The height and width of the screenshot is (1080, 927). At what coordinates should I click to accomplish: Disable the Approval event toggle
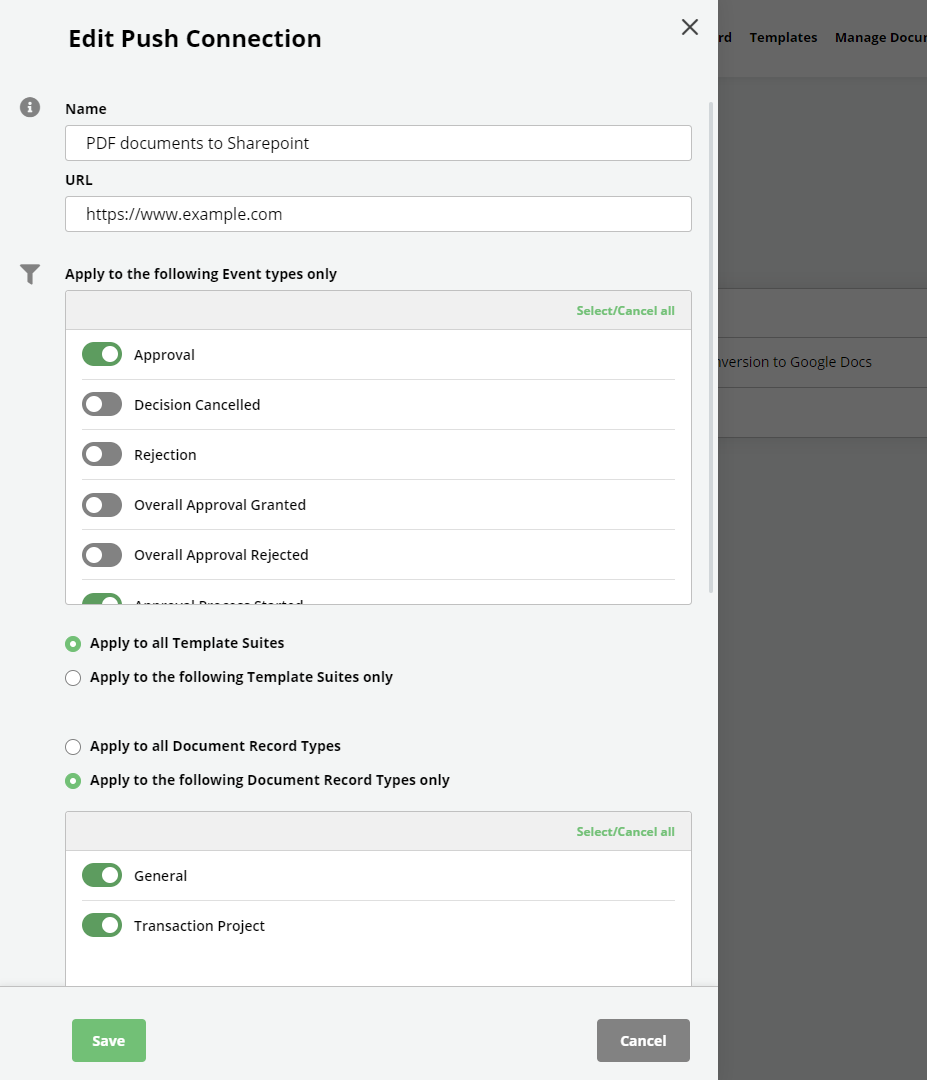102,355
